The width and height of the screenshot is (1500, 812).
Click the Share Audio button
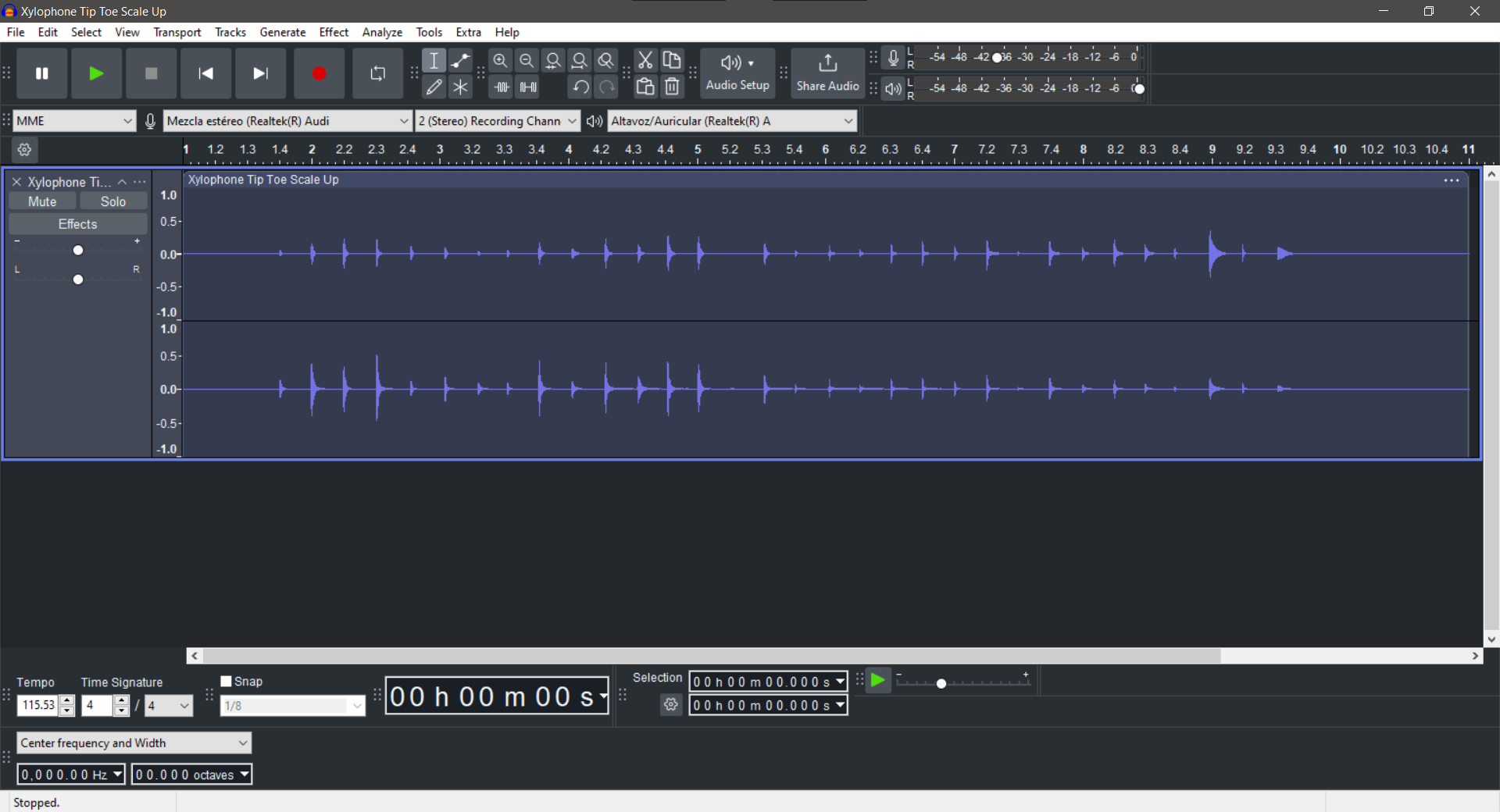(827, 73)
